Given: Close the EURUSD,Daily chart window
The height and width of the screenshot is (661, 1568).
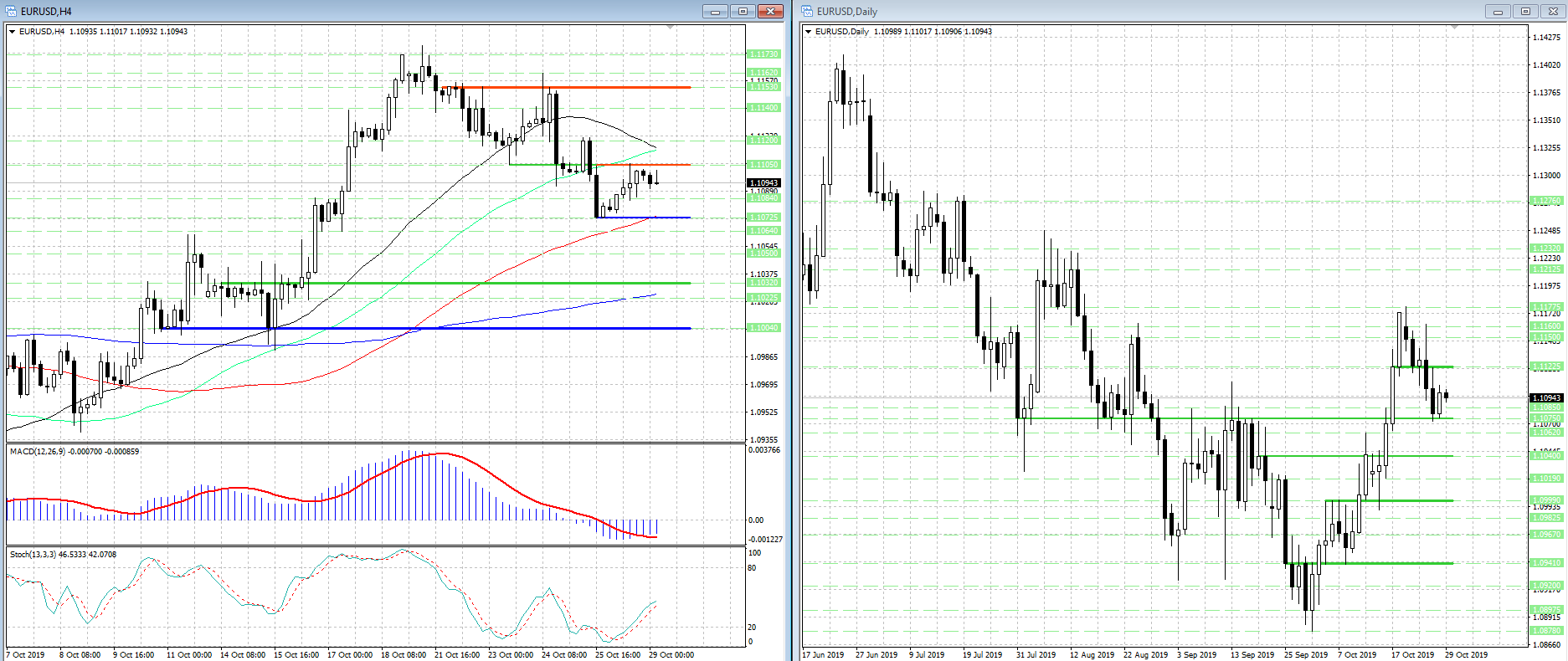Looking at the screenshot, I should click(x=1552, y=11).
